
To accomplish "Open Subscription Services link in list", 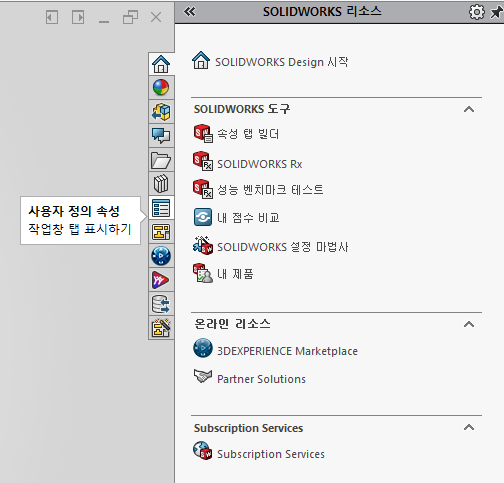I will click(x=271, y=454).
